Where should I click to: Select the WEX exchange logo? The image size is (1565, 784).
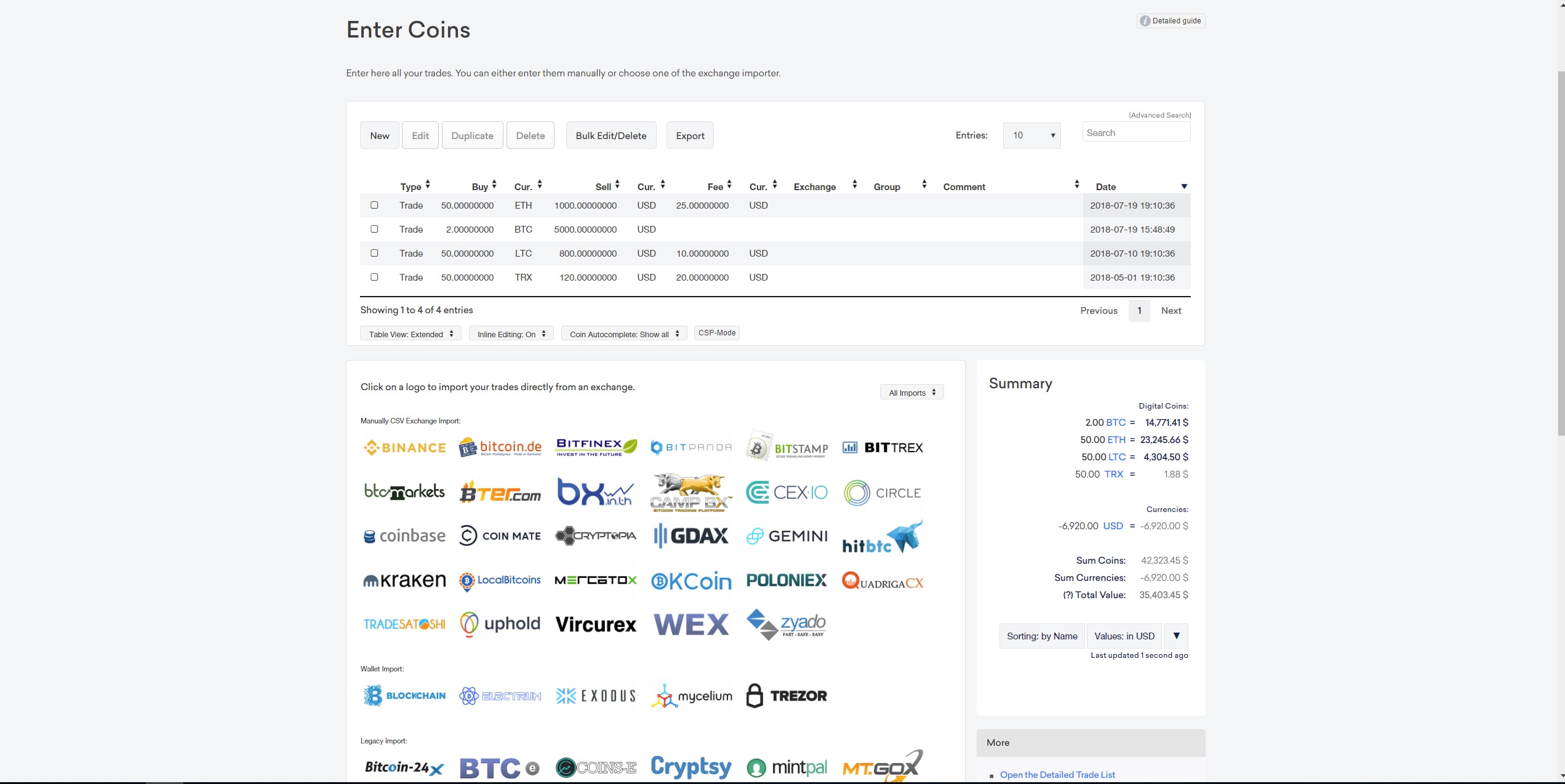click(x=691, y=624)
